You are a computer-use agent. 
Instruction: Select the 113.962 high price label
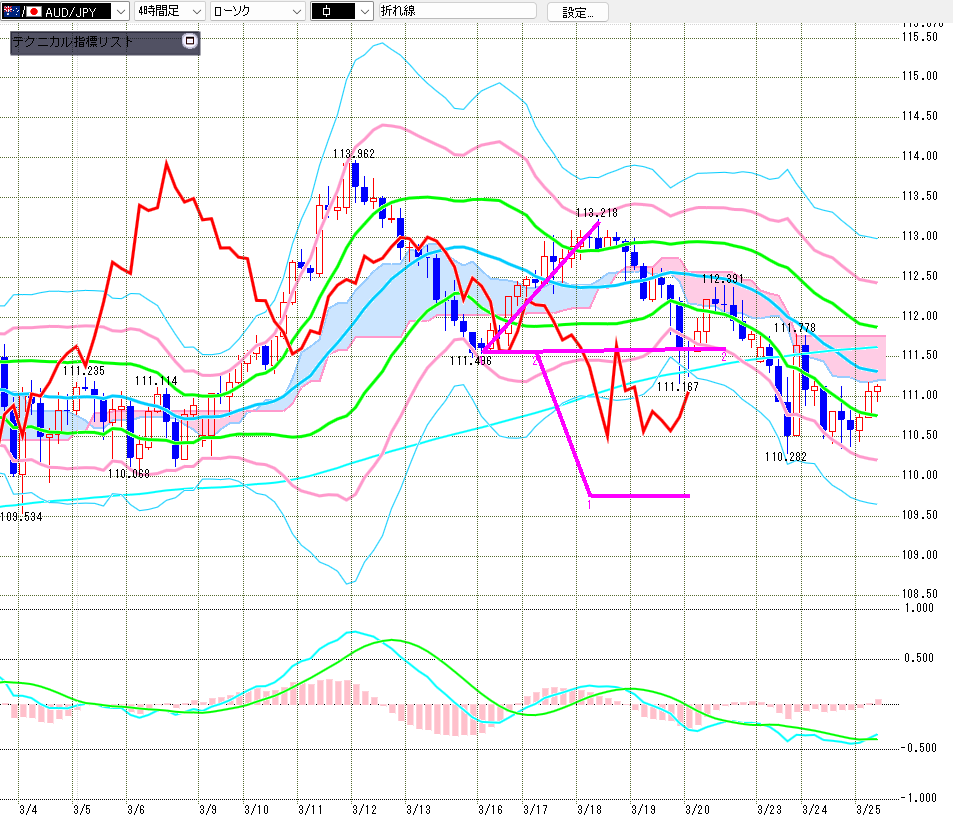[354, 153]
